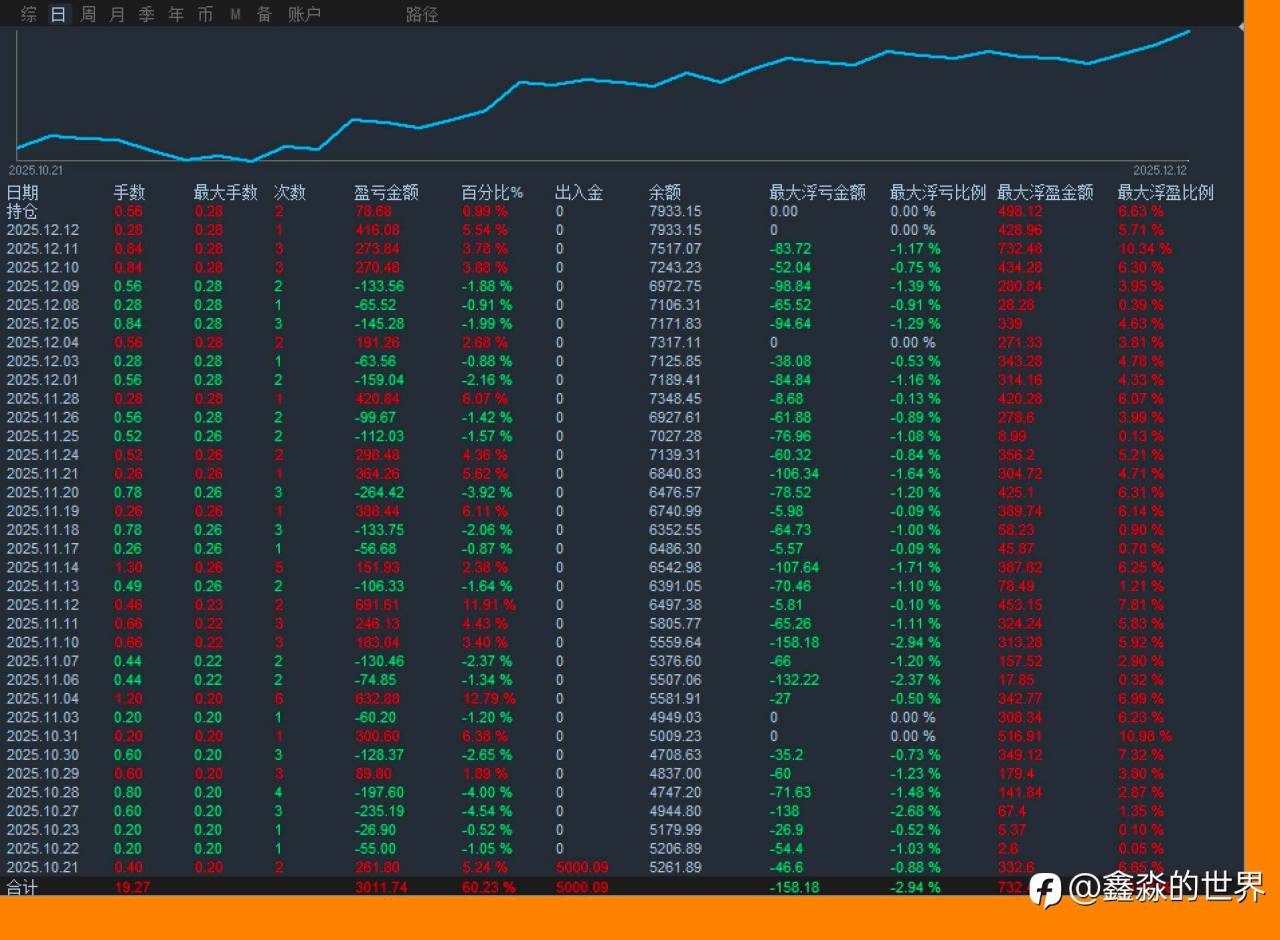Click the 2025.11.04 date cell
The height and width of the screenshot is (940, 1280).
pos(42,698)
